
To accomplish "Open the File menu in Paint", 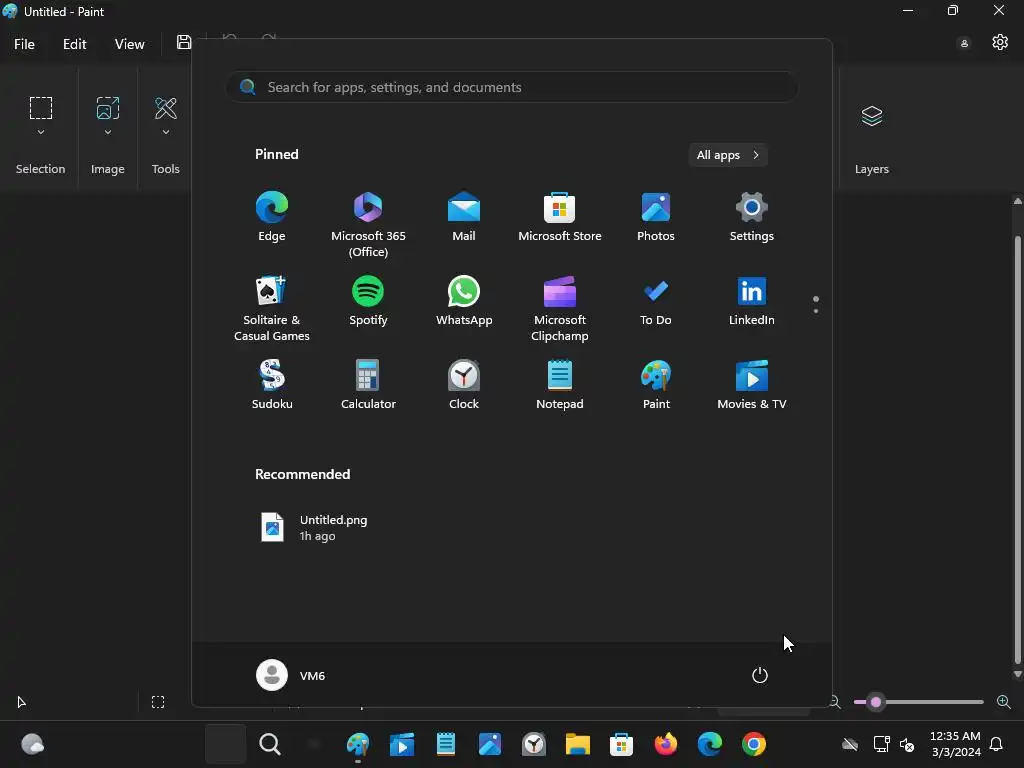I will (24, 44).
